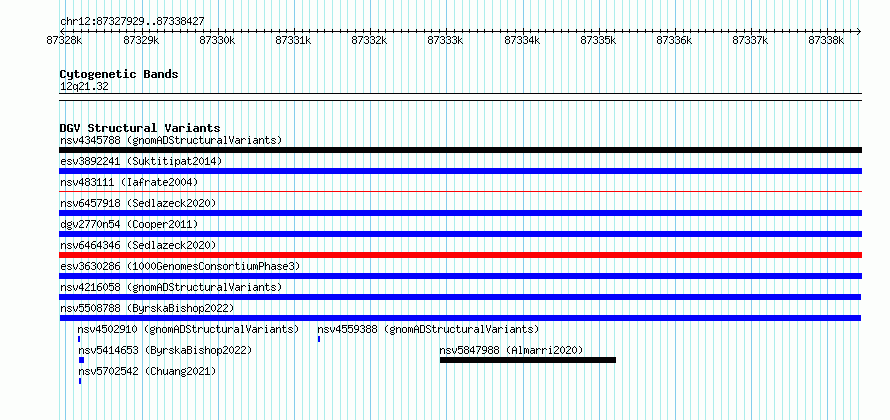Open the nsv6457918 Sedlazeck2020 label
The height and width of the screenshot is (420, 890).
(138, 203)
